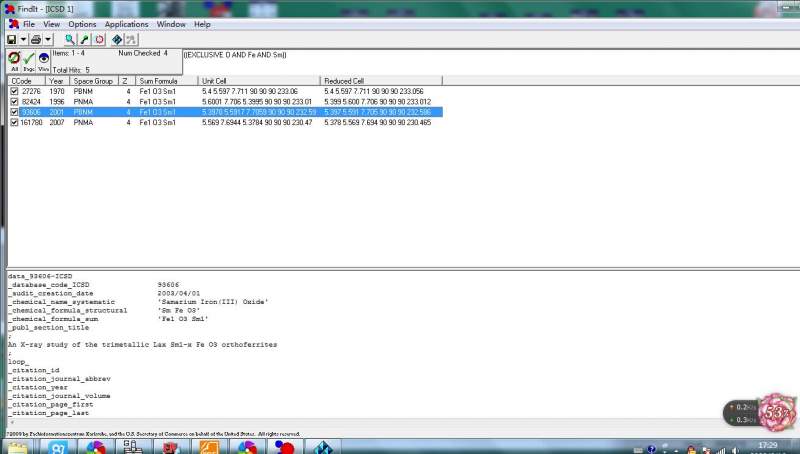
Task: Open the second colorful pinwheel taskbar app
Action: tap(246, 447)
